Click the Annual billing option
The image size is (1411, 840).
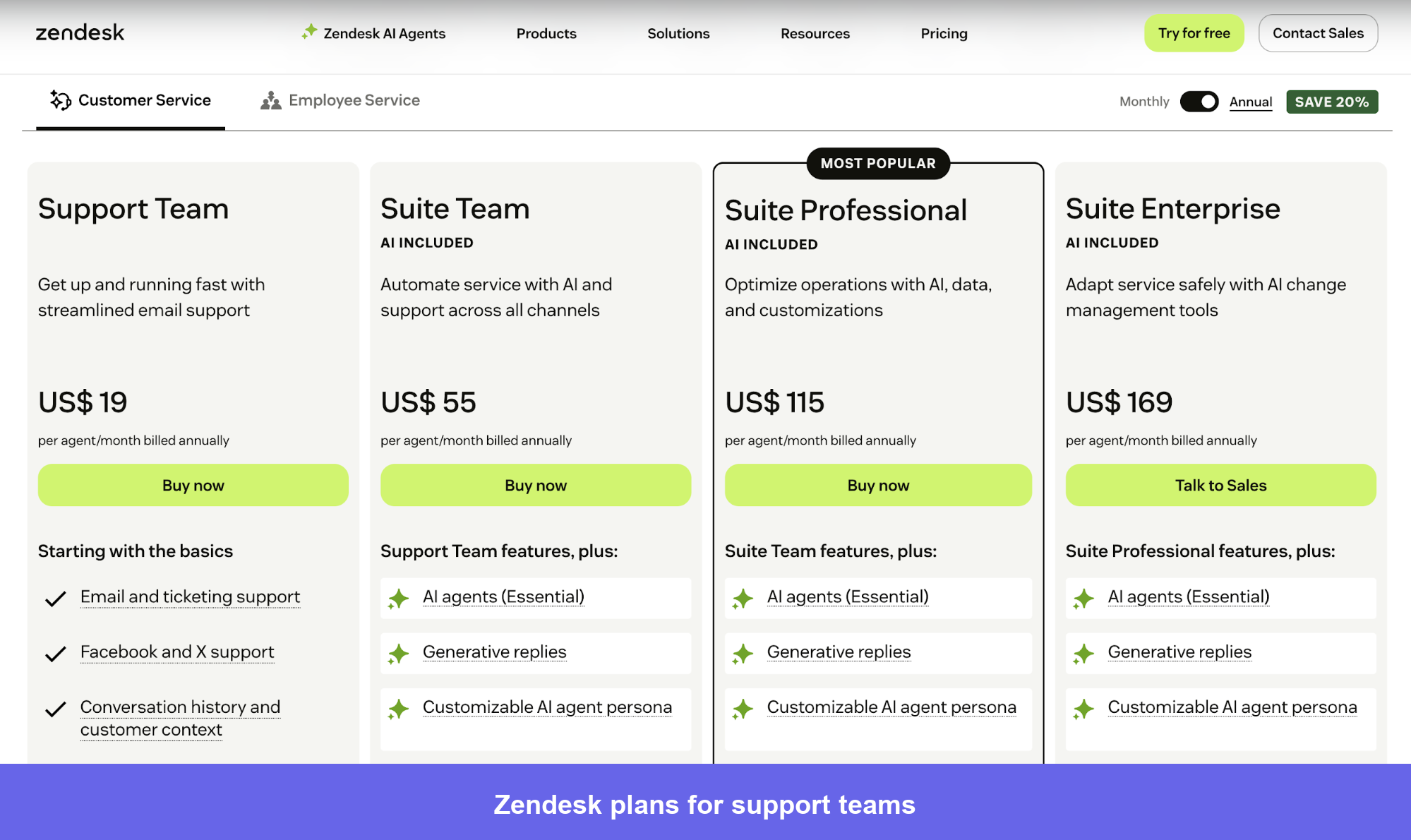click(1250, 102)
